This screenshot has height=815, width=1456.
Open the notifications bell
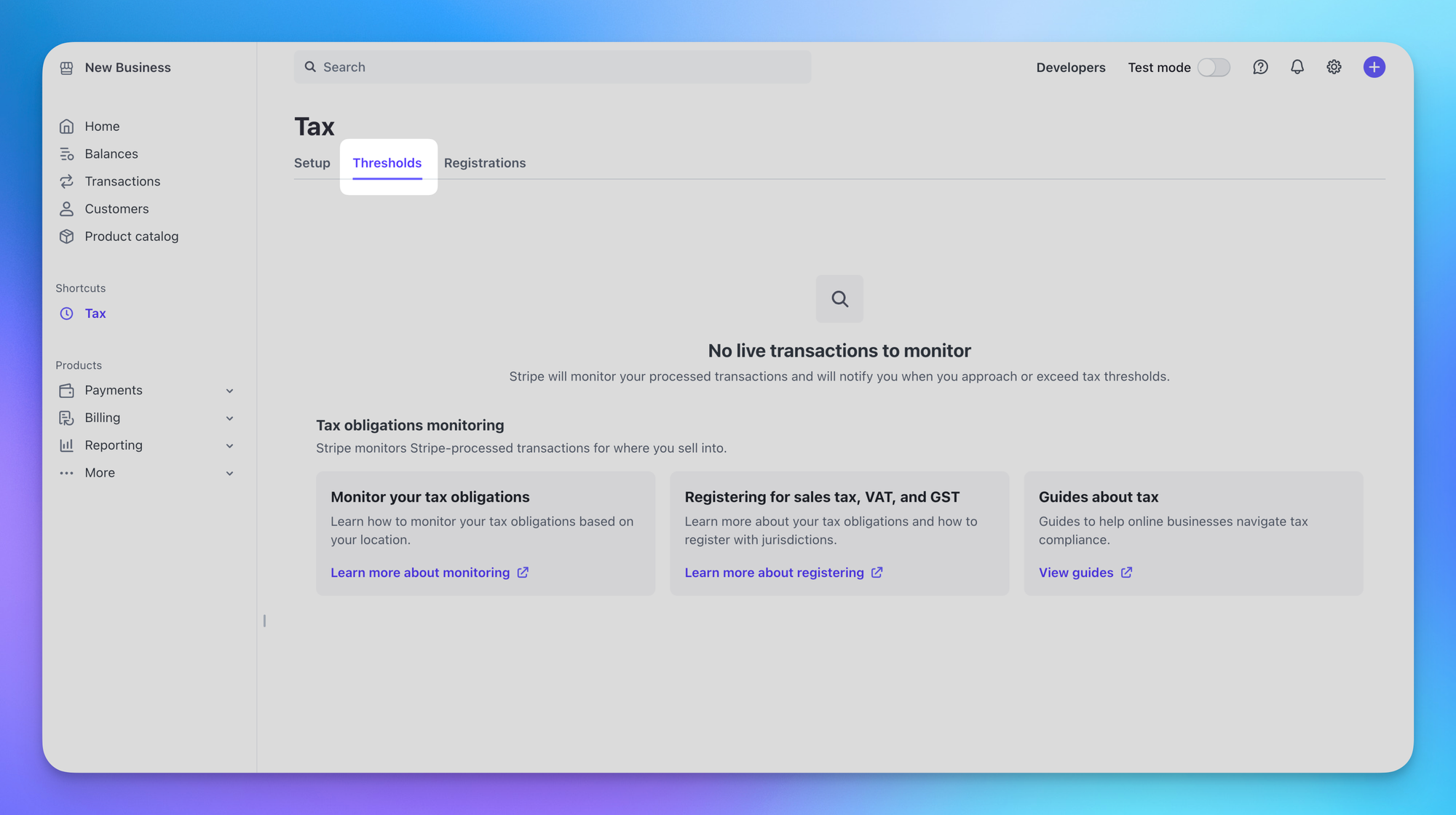(x=1297, y=67)
